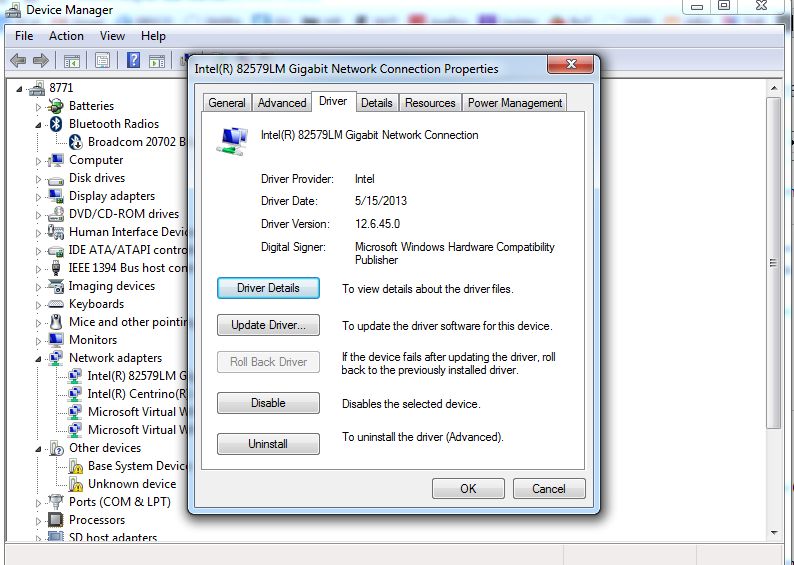Screen dimensions: 794x565
Task: Select the Intel(R) Centrino network adapter
Action: click(x=137, y=394)
